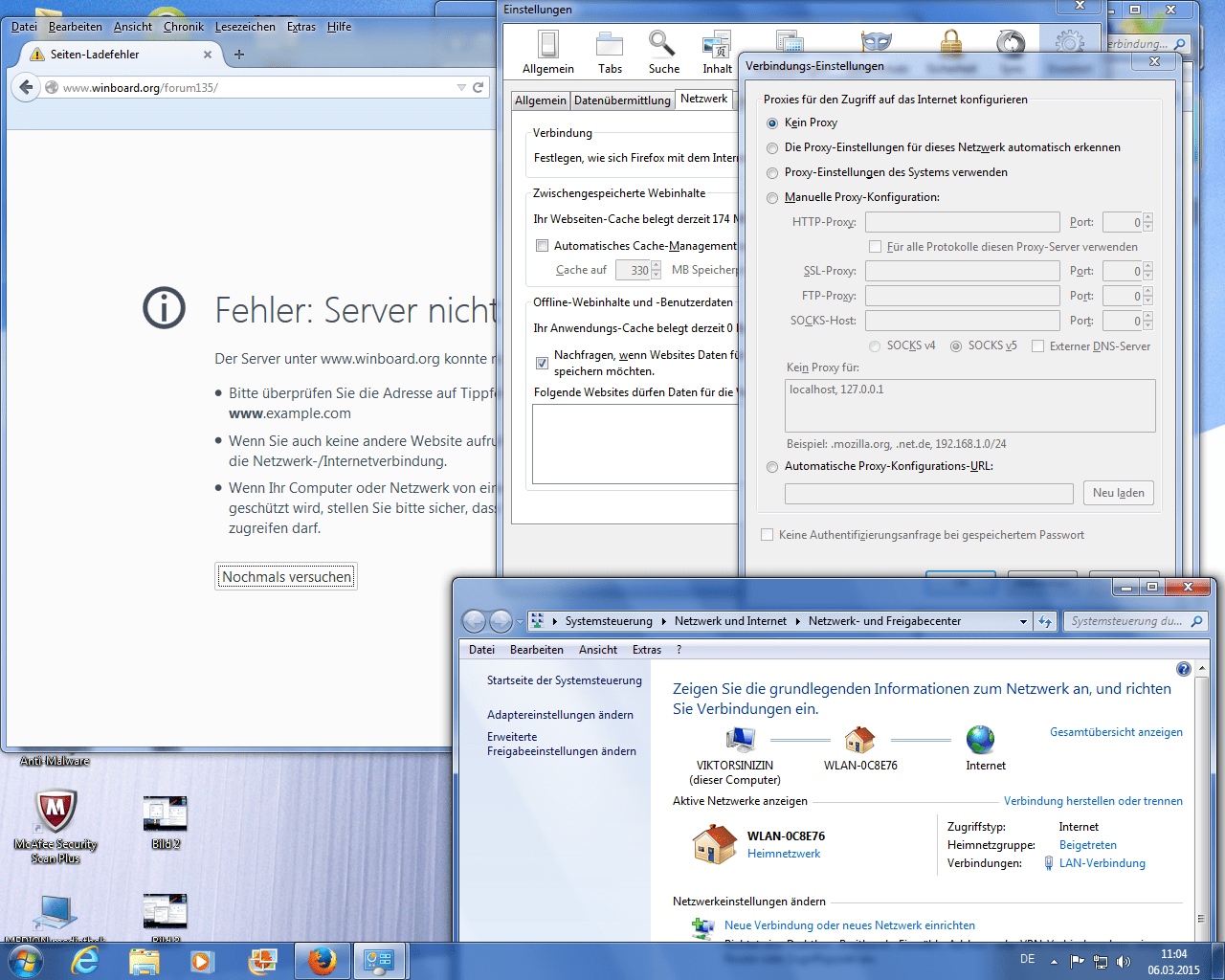Screen dimensions: 1225x980
Task: Select Manuelle Proxy-Konfiguration radio button
Action: coord(772,198)
